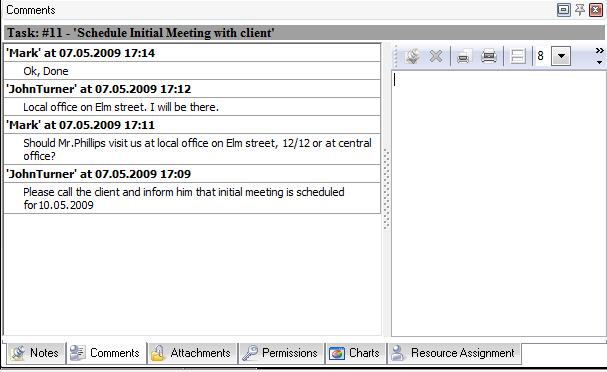
Task: Open the Attachments tab
Action: coord(192,353)
